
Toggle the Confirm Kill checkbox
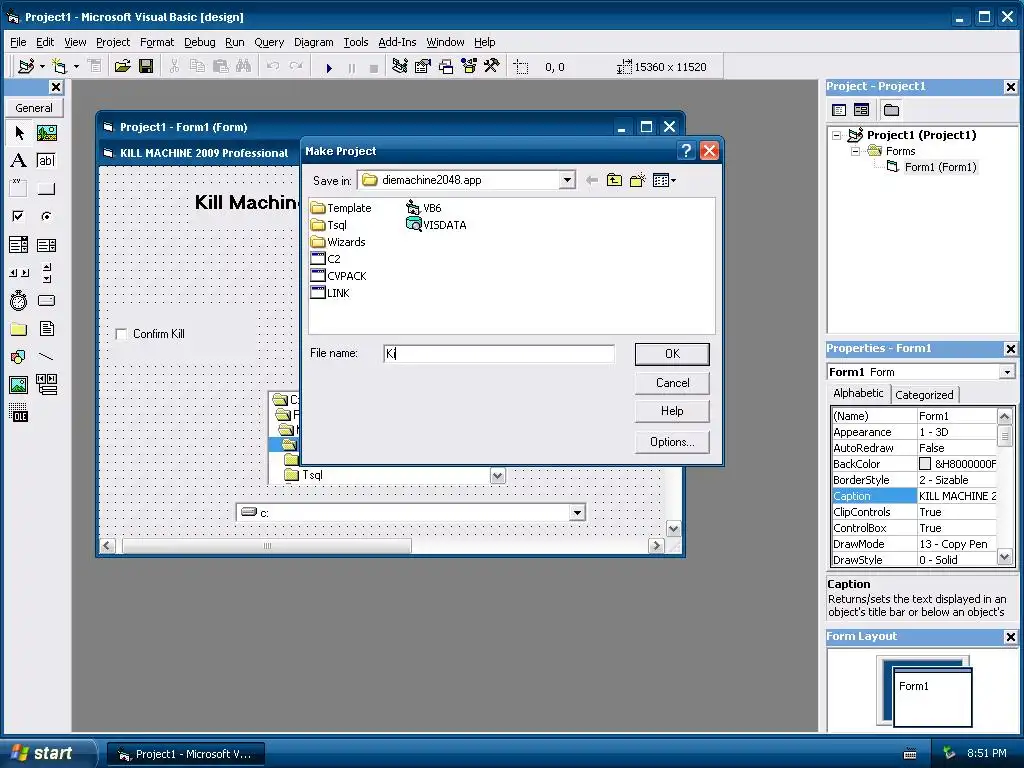click(121, 334)
